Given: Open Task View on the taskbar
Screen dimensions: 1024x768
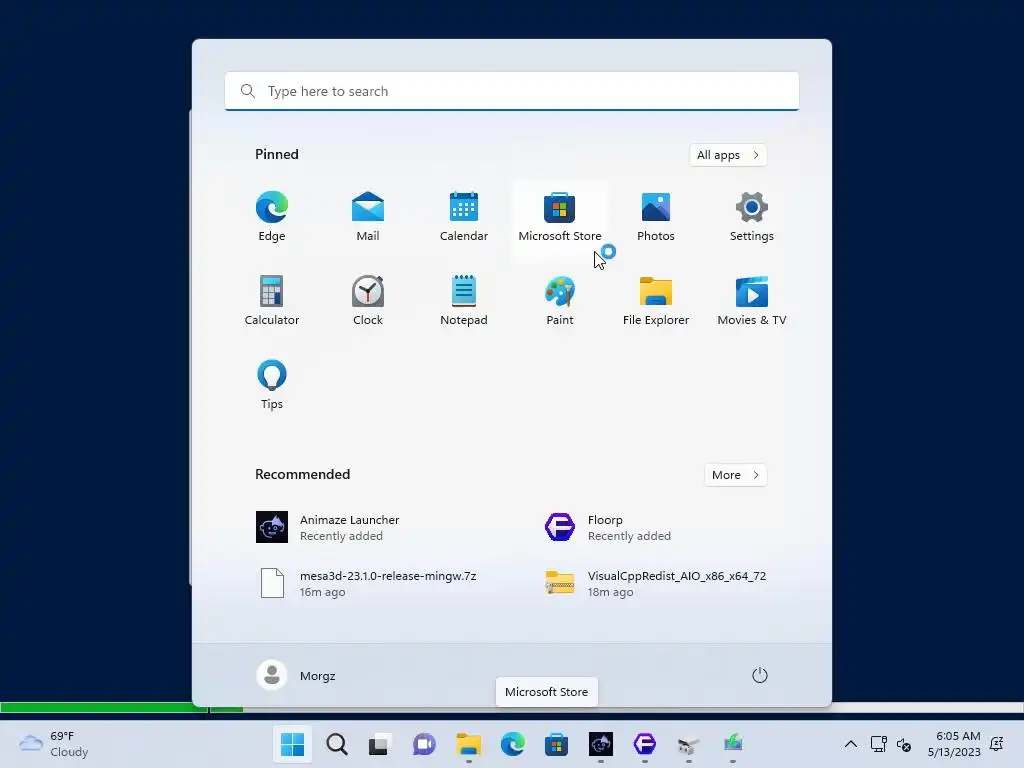Looking at the screenshot, I should click(380, 744).
